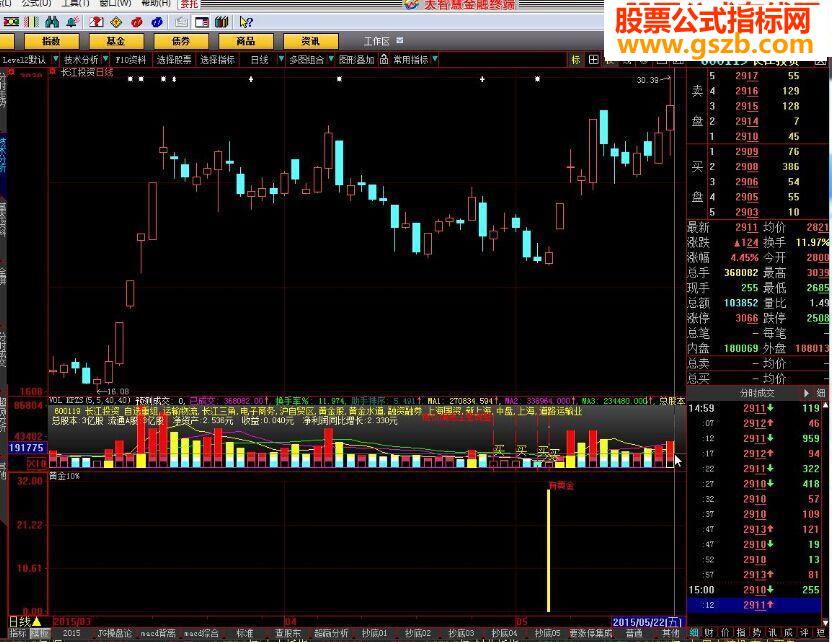Toggle the grid layout icon near top right
Image resolution: width=832 pixels, height=642 pixels.
pos(594,59)
